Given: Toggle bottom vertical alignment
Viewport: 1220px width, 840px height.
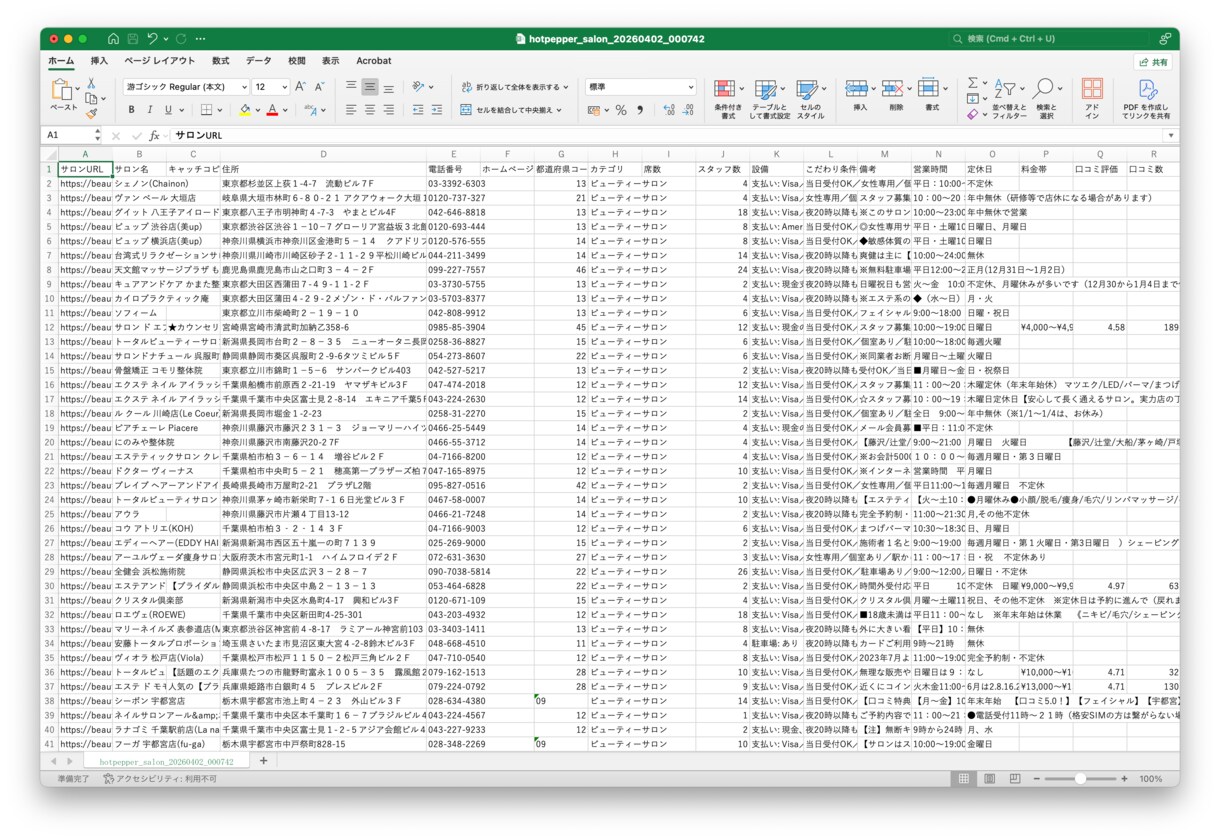Looking at the screenshot, I should coord(388,87).
